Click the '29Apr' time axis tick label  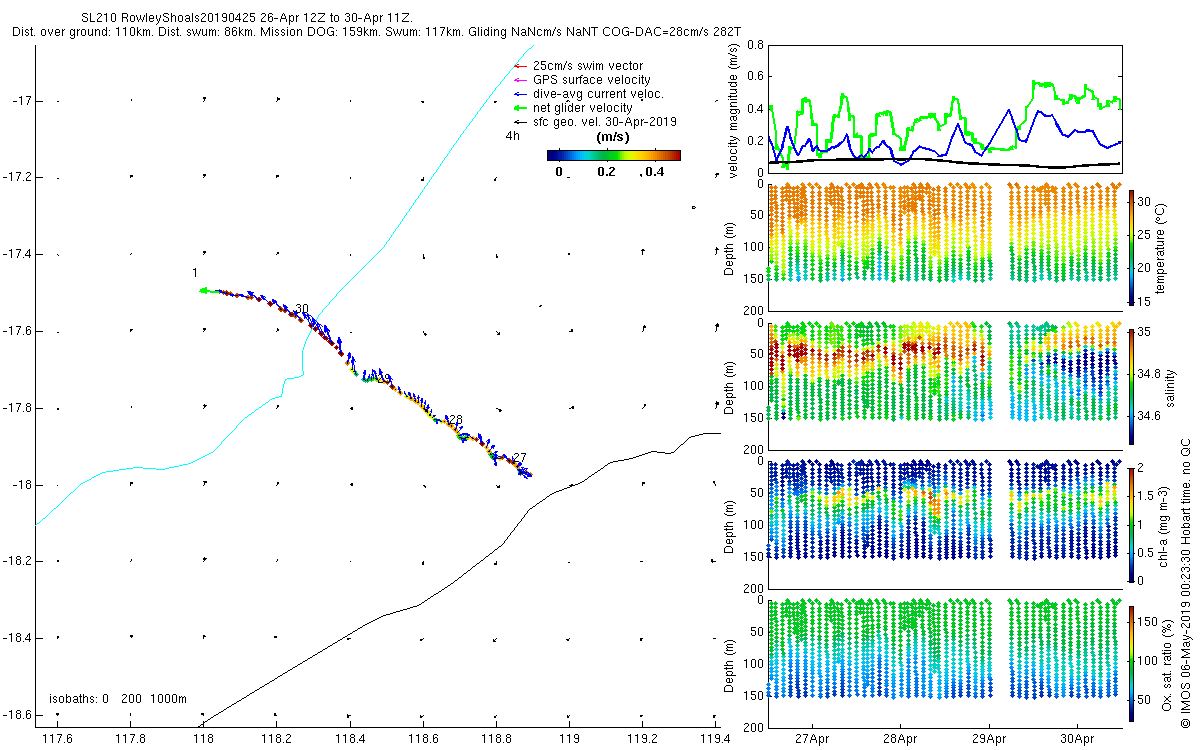(989, 738)
